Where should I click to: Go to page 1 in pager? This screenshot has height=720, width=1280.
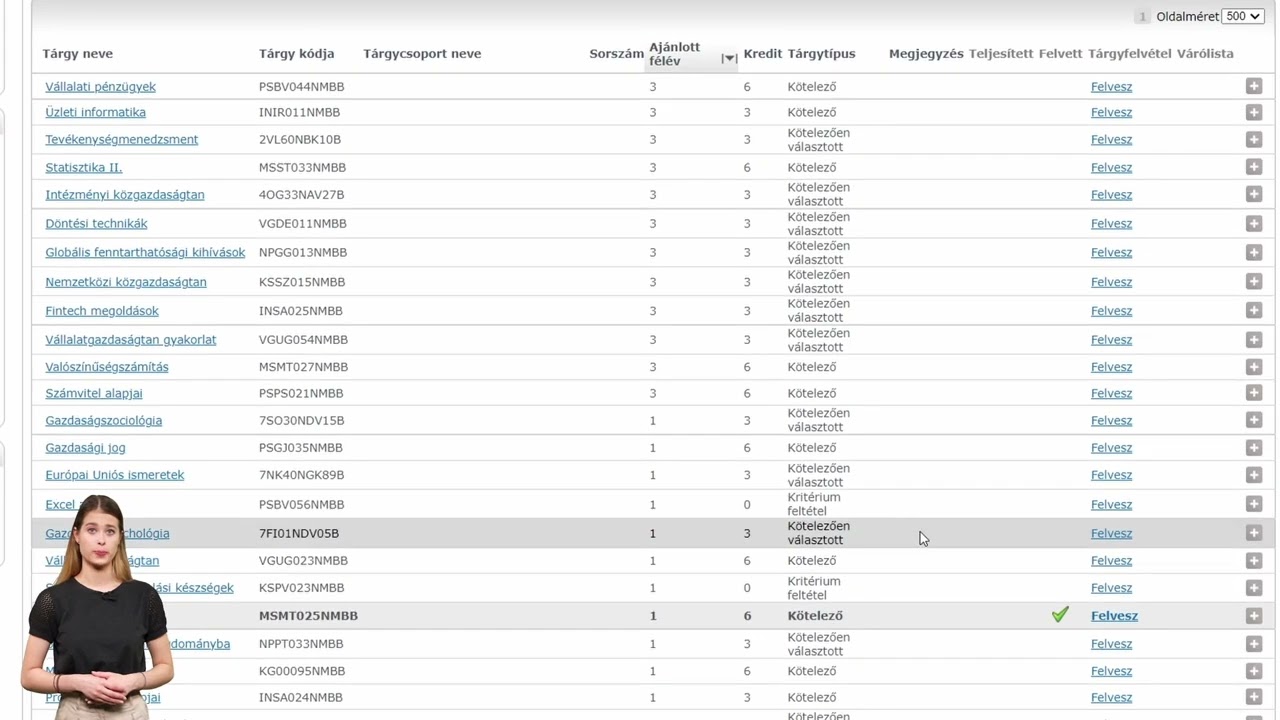pos(1142,16)
